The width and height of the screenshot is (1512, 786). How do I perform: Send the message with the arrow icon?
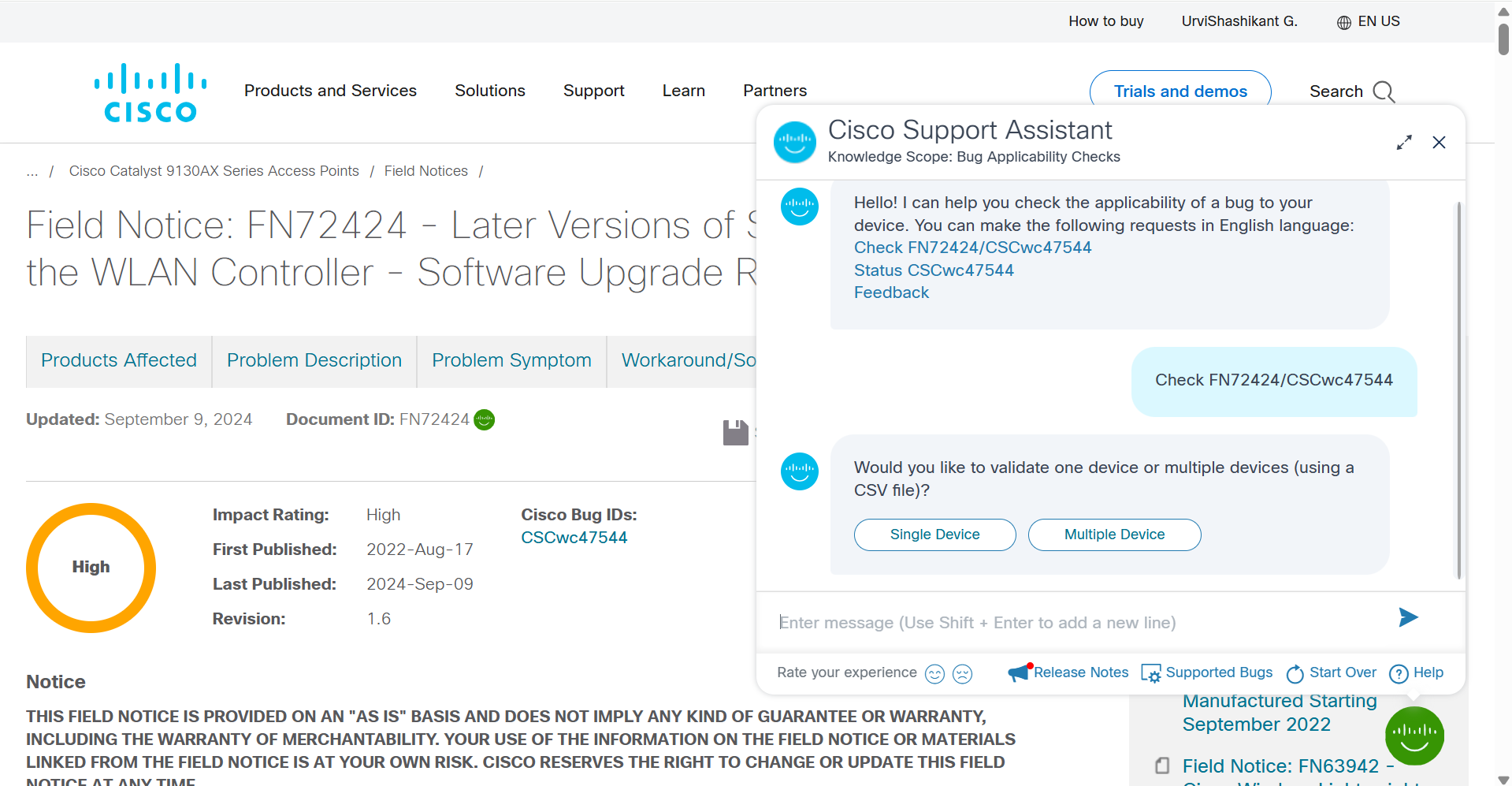coord(1408,617)
